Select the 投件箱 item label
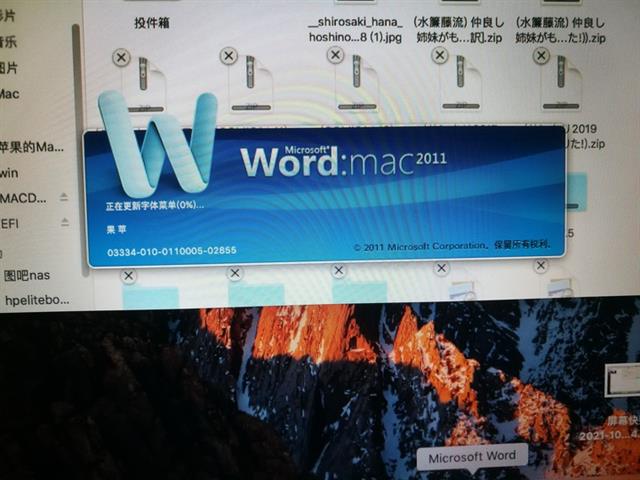The width and height of the screenshot is (640, 480). pyautogui.click(x=152, y=23)
